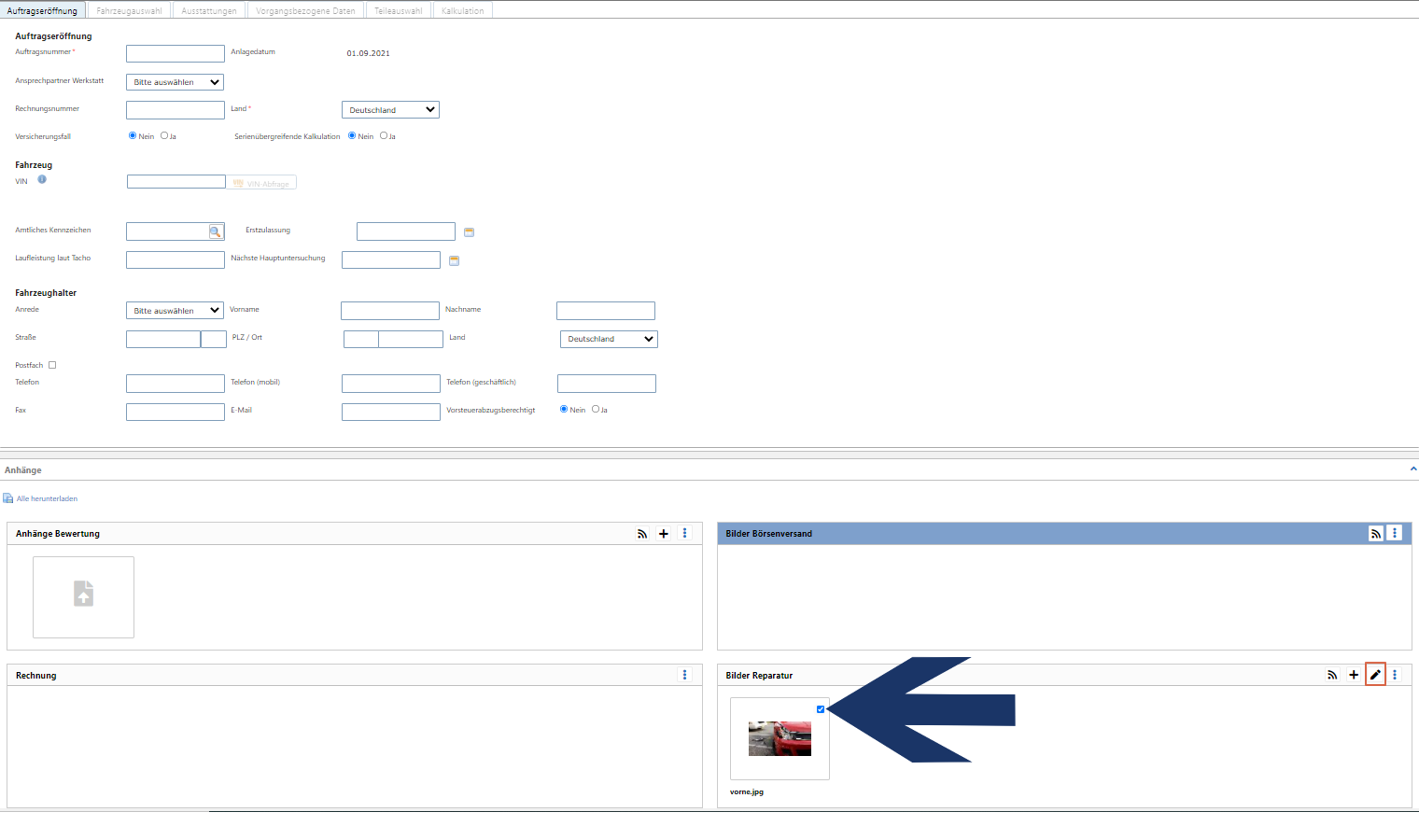
Task: Click the Anlagedatum value 01.09.2021
Action: [x=369, y=53]
